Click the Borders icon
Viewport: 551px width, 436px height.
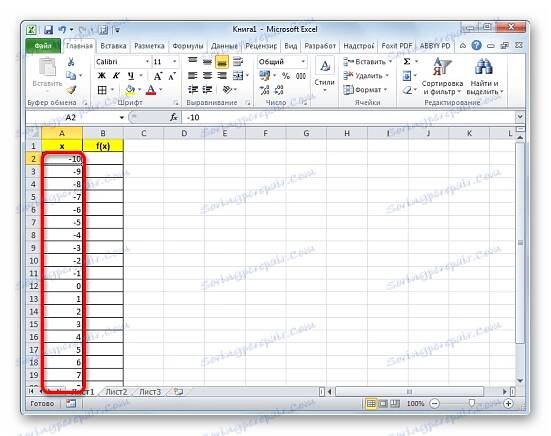point(102,90)
